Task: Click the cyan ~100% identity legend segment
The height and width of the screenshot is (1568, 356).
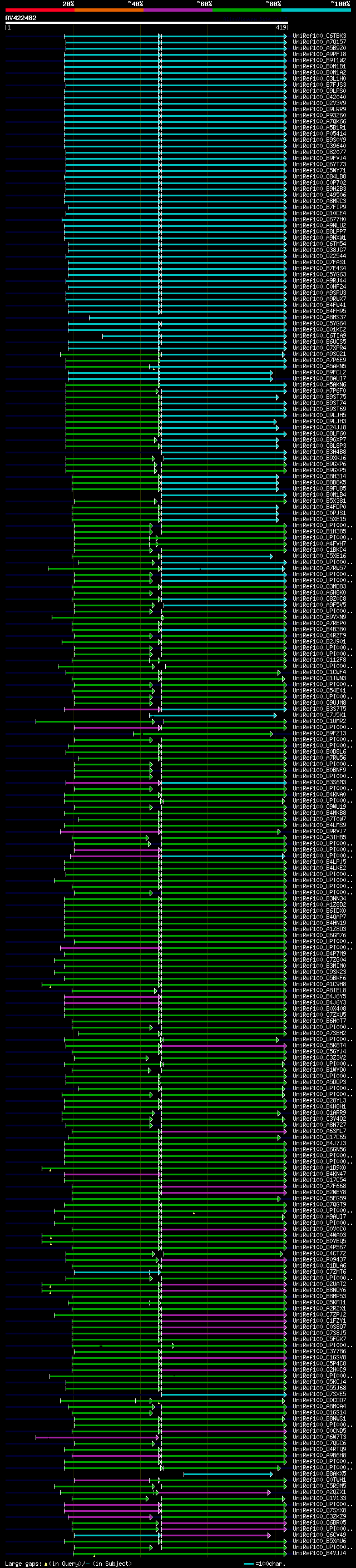Action: tap(316, 10)
